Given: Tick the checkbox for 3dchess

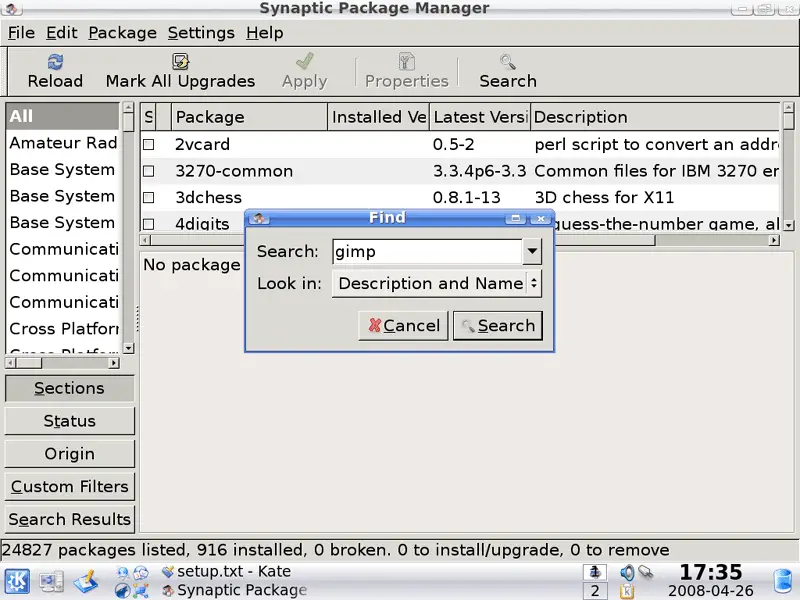Looking at the screenshot, I should tap(148, 197).
